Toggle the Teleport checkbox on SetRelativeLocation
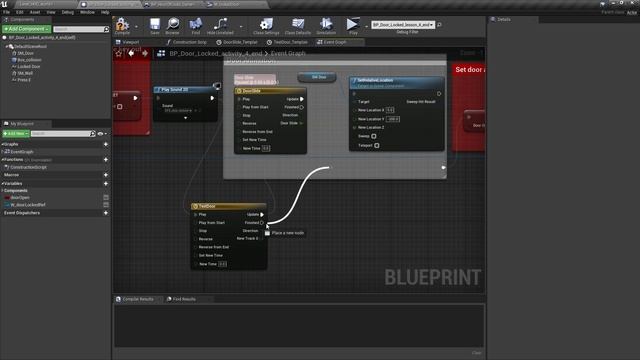Screen dimensions: 640x360 pyautogui.click(x=377, y=145)
